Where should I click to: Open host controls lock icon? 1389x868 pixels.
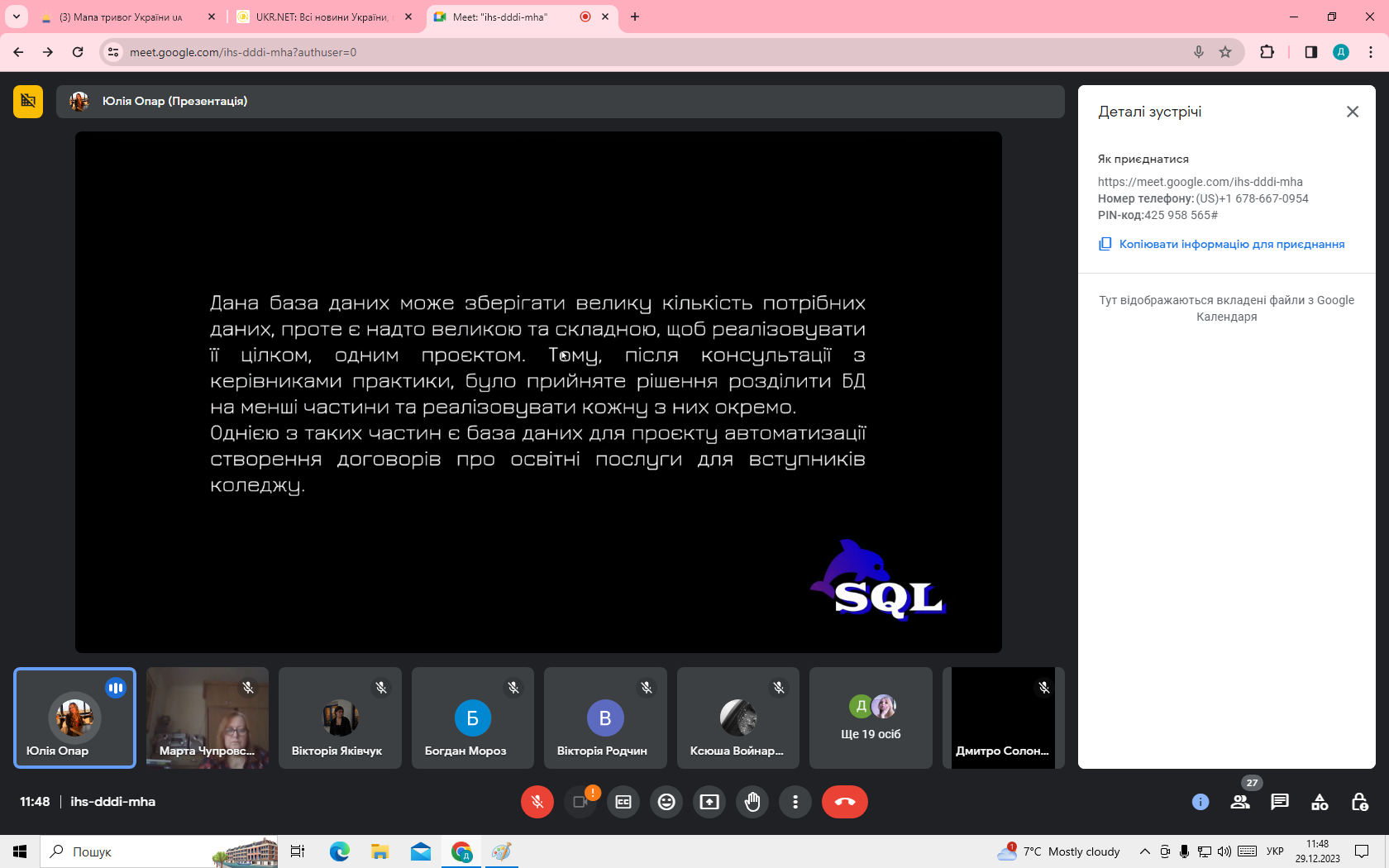point(1359,802)
